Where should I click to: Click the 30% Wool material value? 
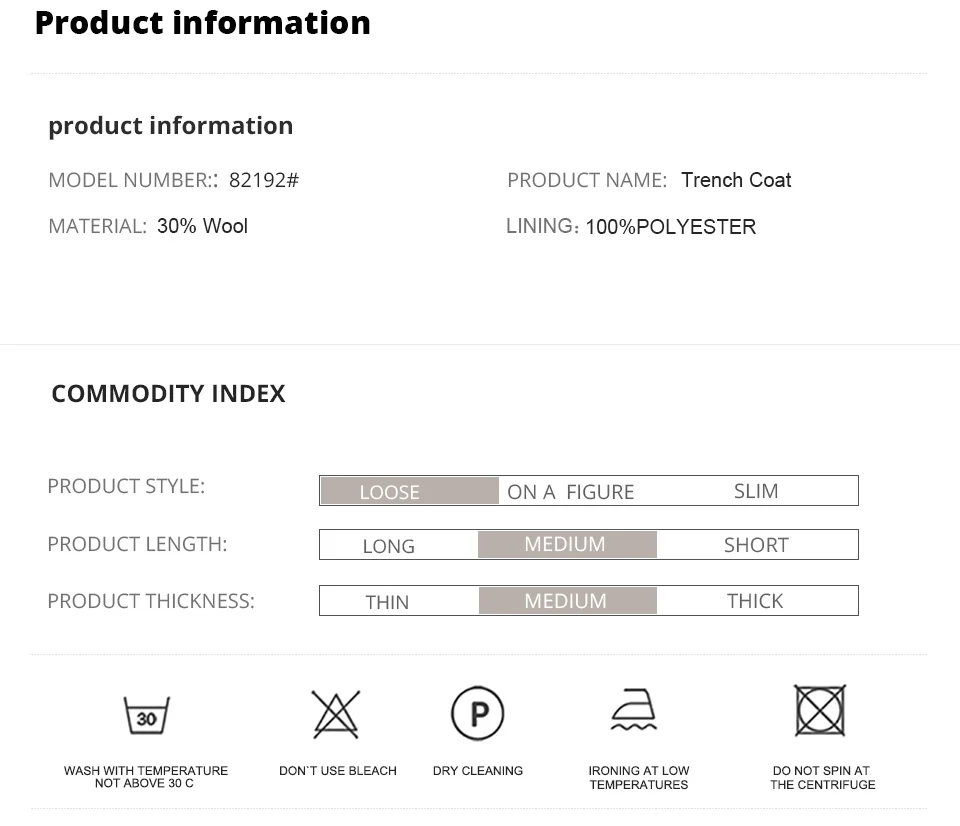(x=202, y=226)
